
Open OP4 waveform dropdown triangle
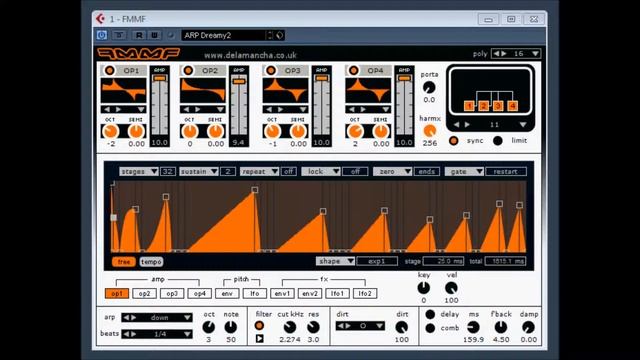click(385, 109)
